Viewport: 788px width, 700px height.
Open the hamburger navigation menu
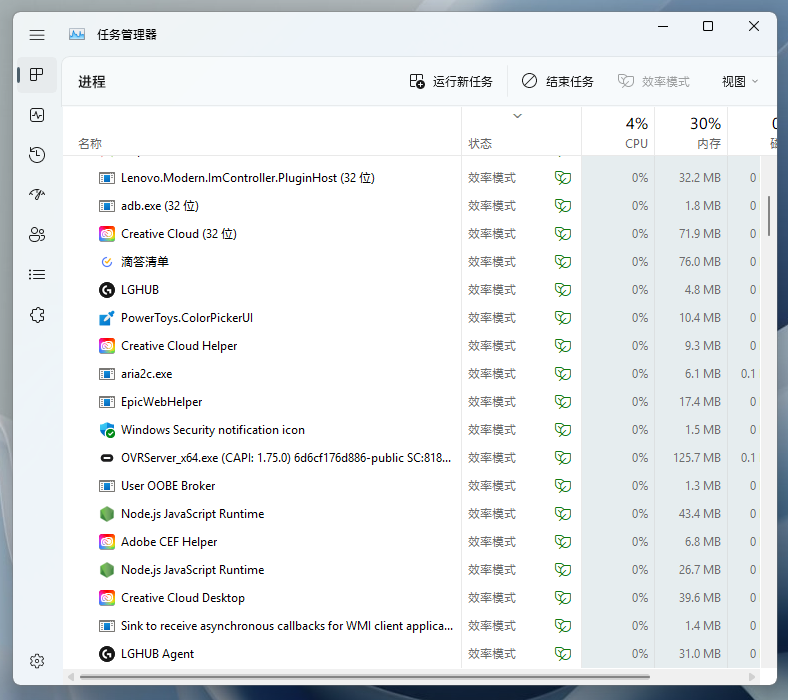[x=37, y=35]
